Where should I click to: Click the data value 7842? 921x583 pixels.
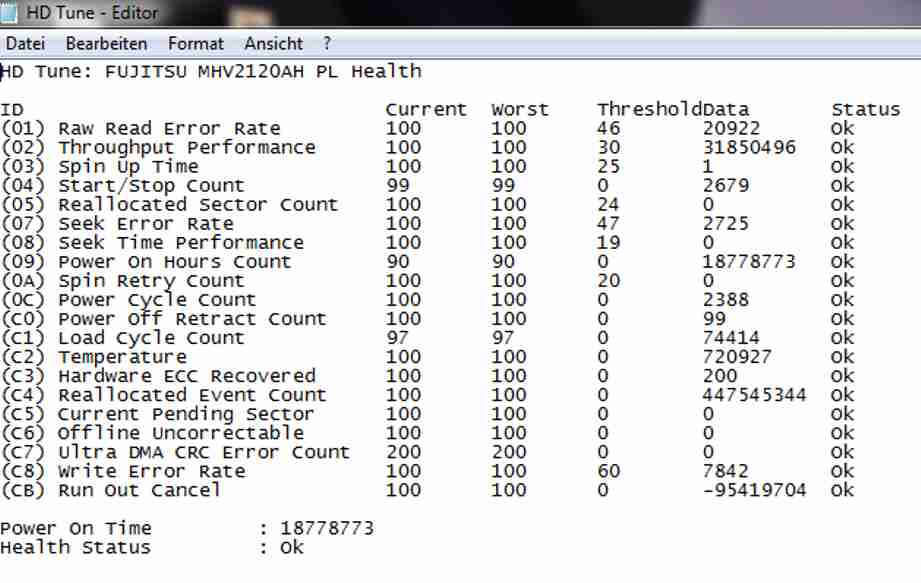click(x=726, y=471)
